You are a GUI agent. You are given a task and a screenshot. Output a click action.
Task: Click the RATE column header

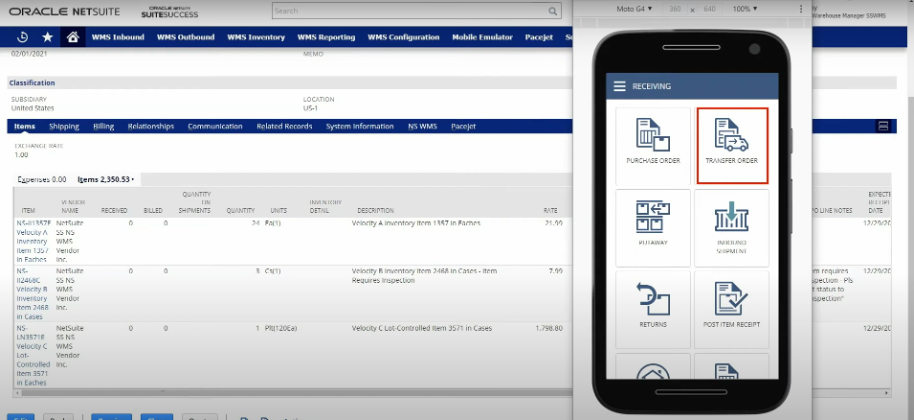[550, 210]
